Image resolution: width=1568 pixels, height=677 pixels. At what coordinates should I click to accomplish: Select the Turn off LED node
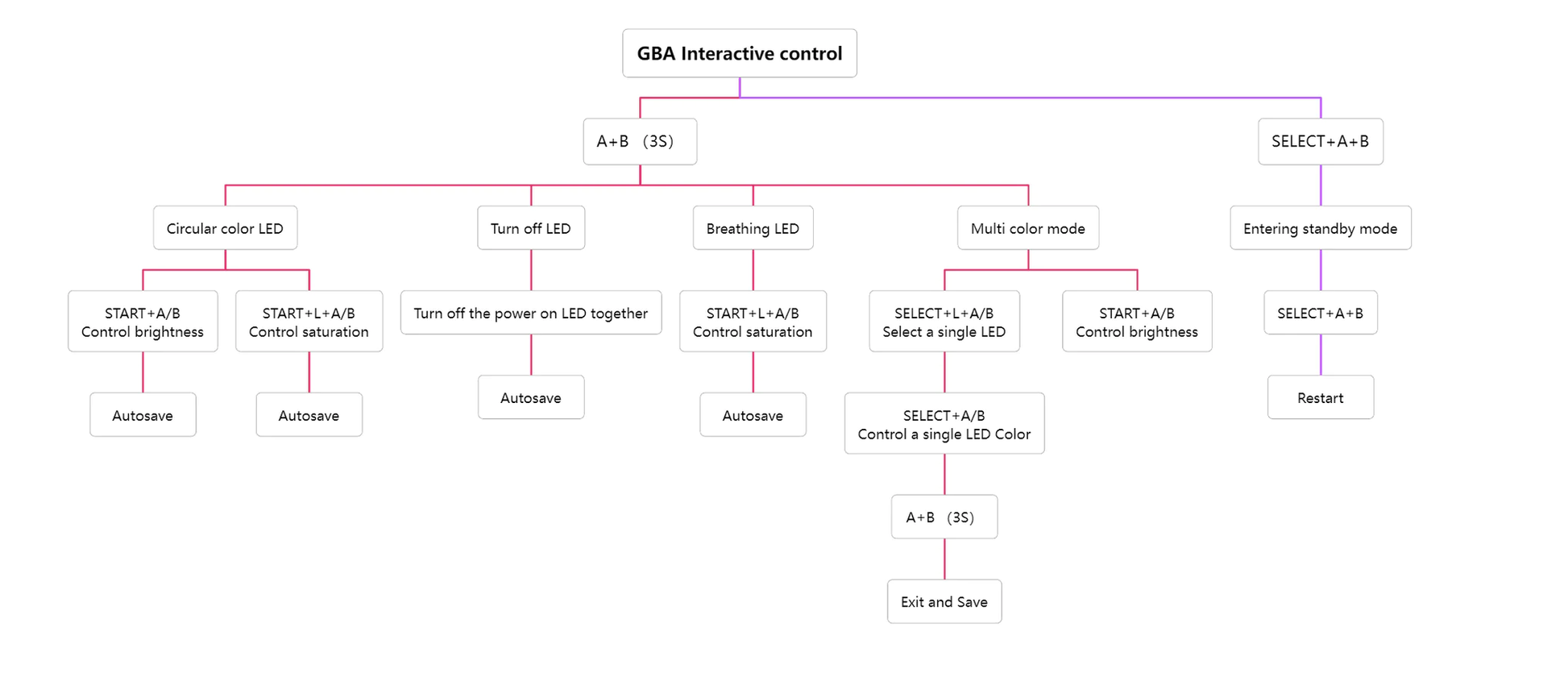point(530,228)
